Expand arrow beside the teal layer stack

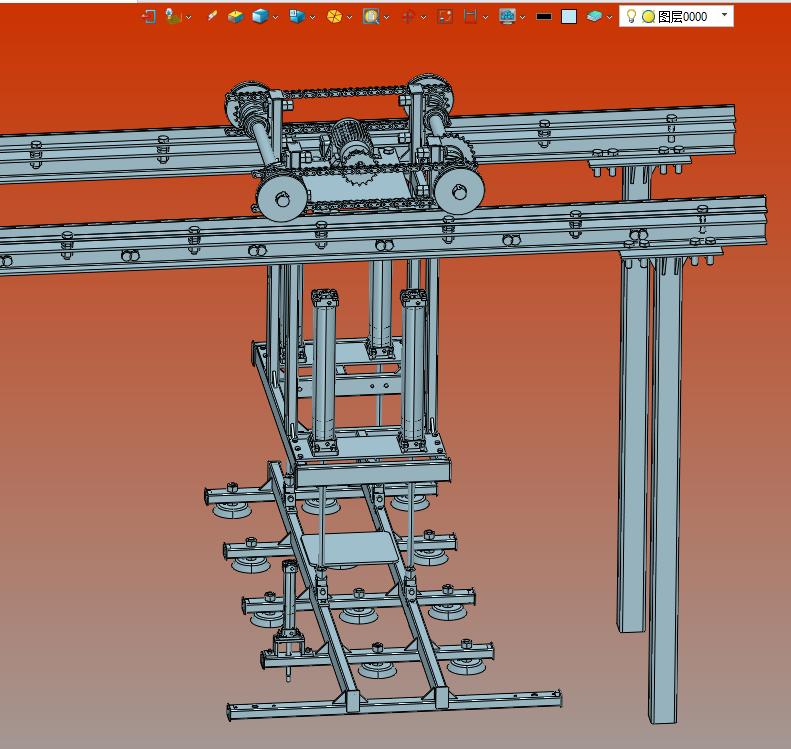point(609,18)
